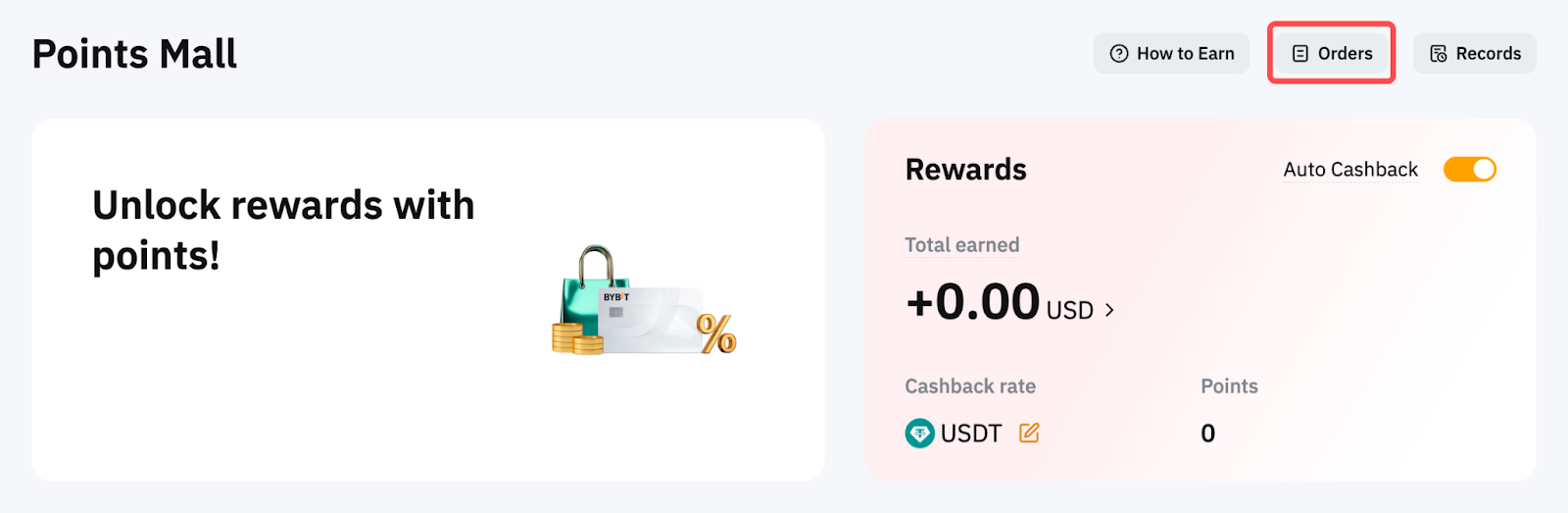Viewport: 1568px width, 513px height.
Task: Click the underlined Total earned label
Action: [x=961, y=245]
